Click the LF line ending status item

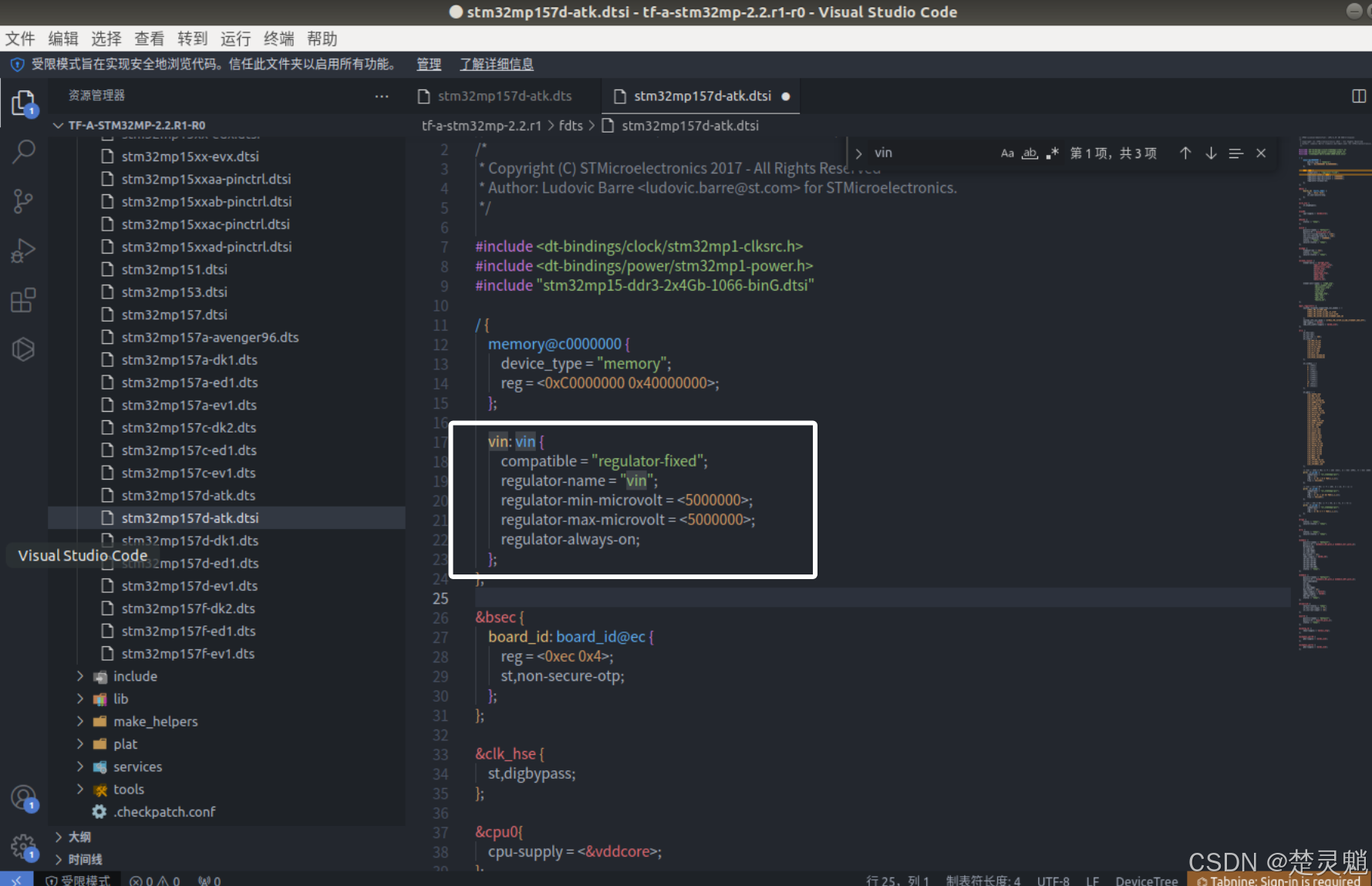click(x=1093, y=880)
